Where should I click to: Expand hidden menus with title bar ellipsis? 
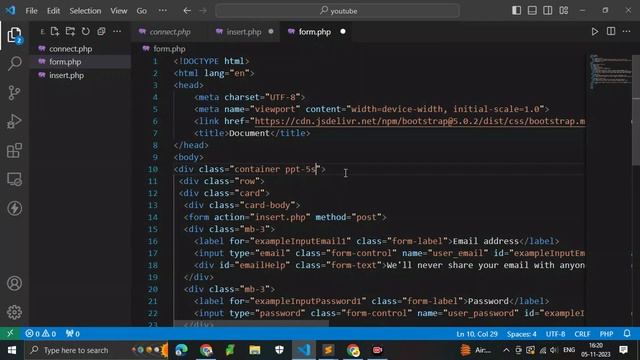pyautogui.click(x=162, y=11)
